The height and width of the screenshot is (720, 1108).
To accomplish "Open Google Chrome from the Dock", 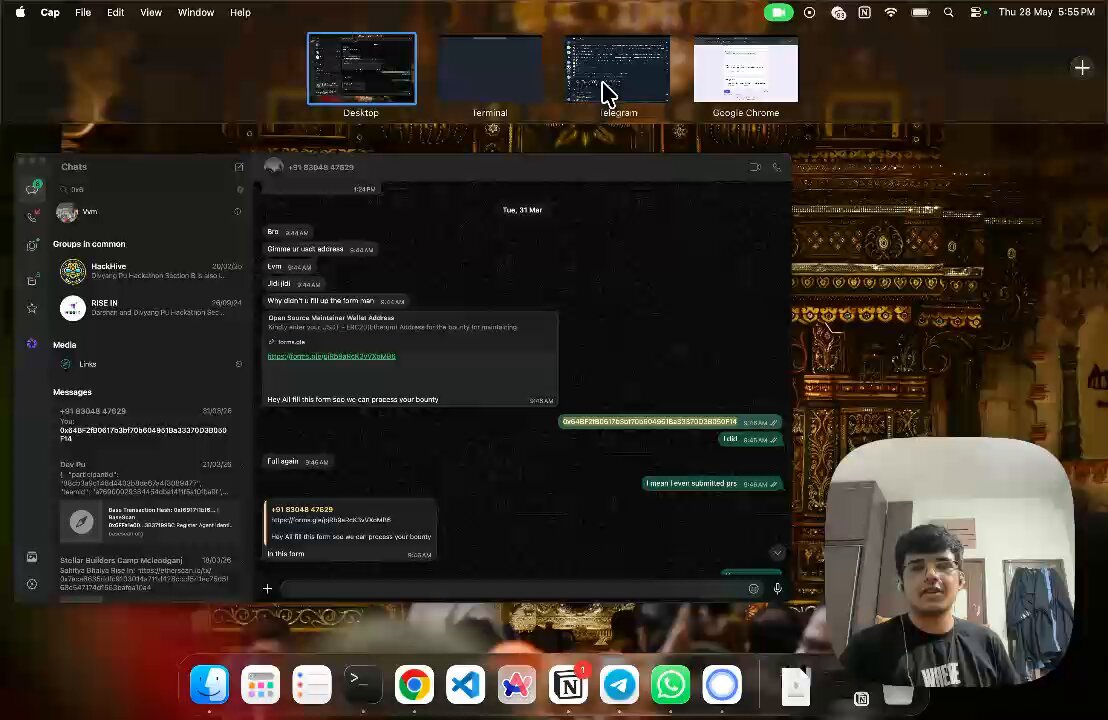I will 414,684.
